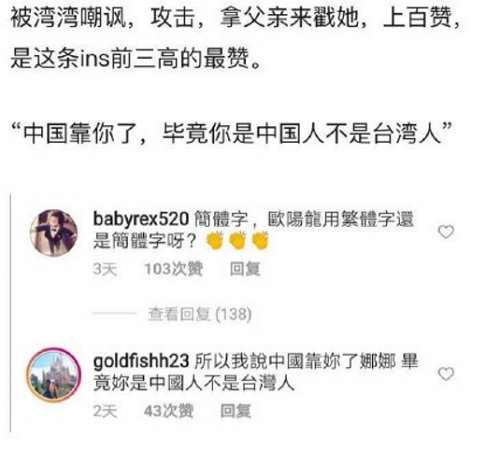This screenshot has height=451, width=500.
Task: Select goldfishh23's comment text about 中國靠妳了
Action: (x=255, y=372)
